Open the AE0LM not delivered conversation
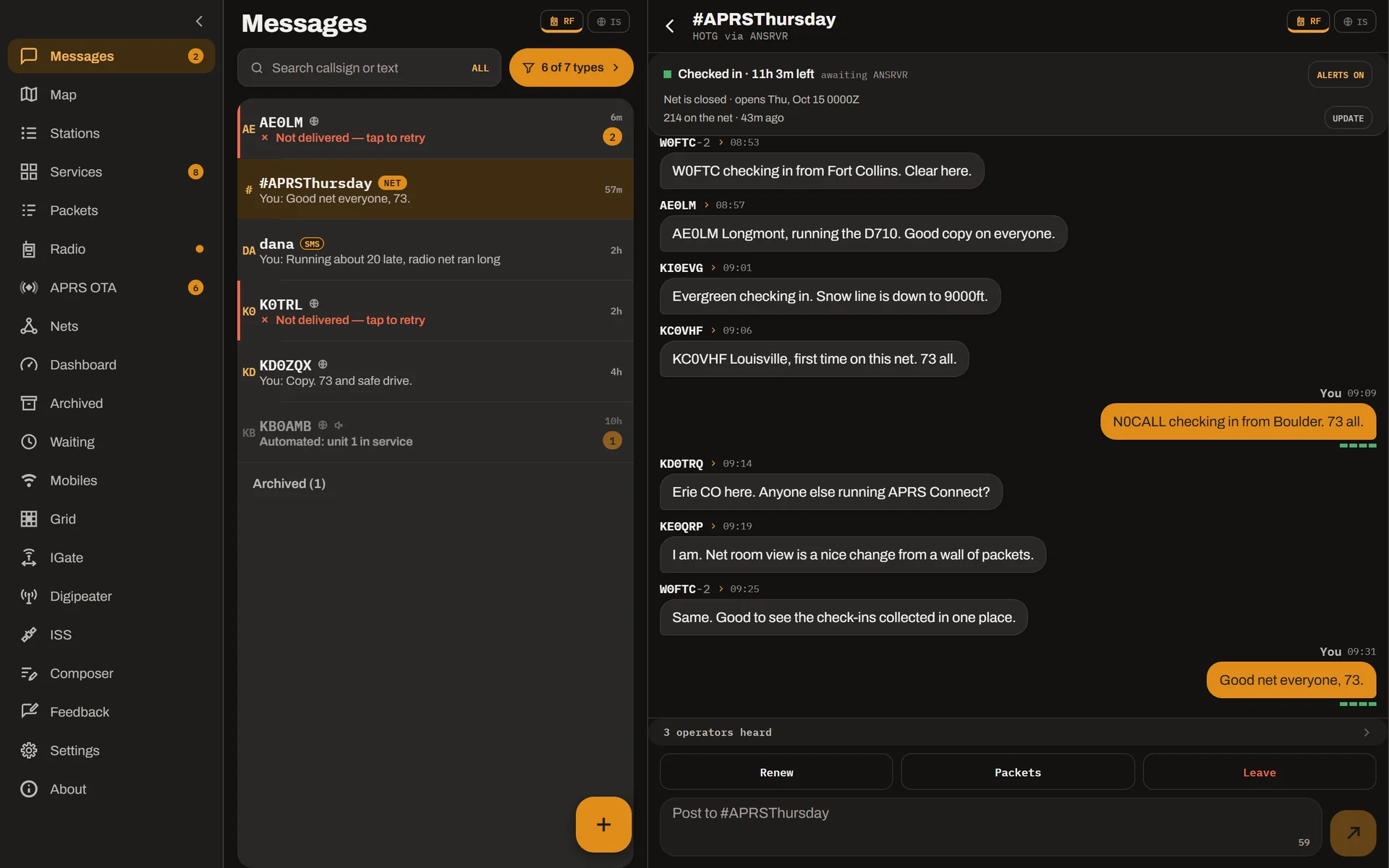The image size is (1389, 868). coord(436,129)
